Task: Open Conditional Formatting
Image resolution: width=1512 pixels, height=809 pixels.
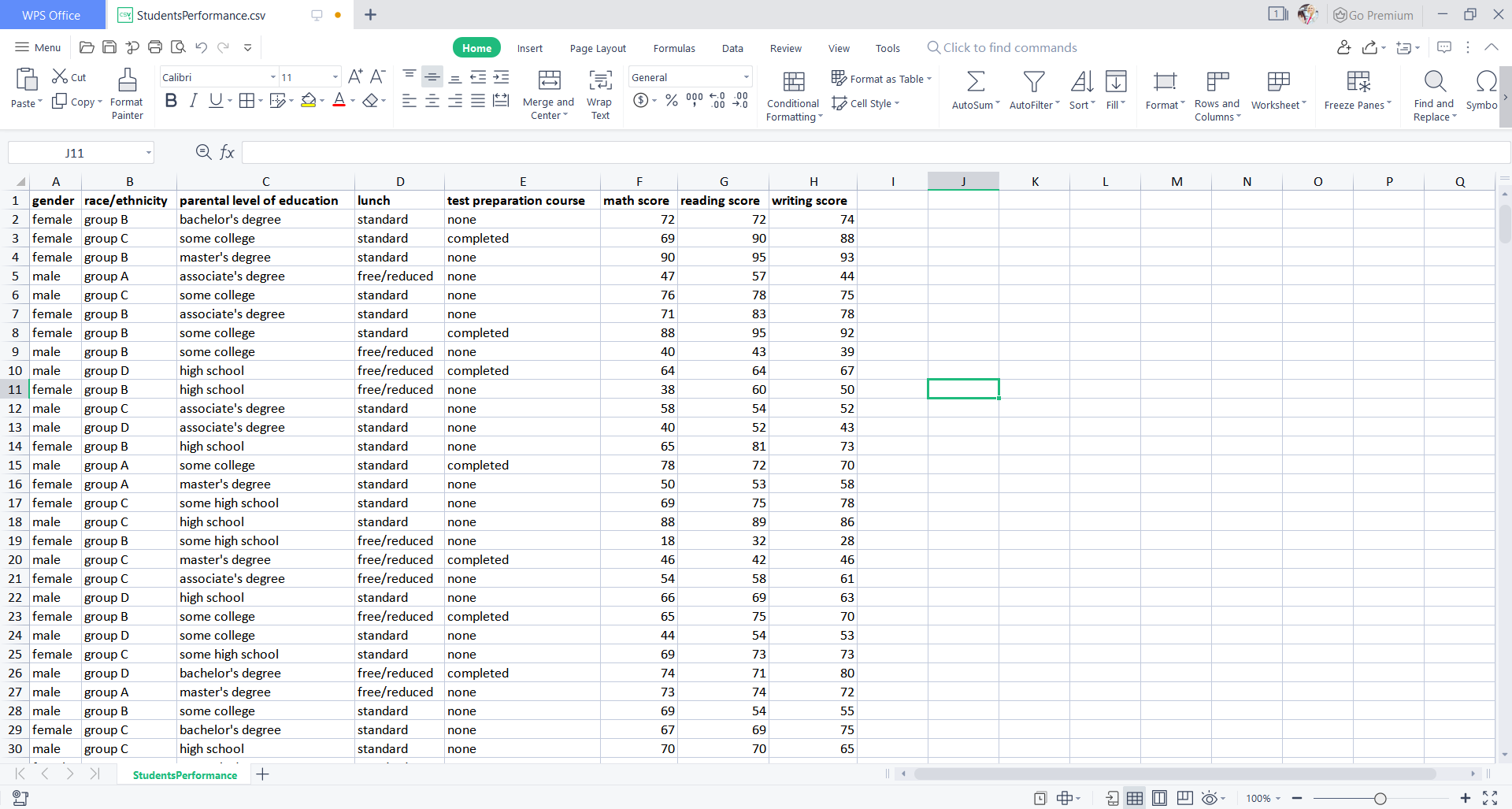Action: (x=794, y=93)
